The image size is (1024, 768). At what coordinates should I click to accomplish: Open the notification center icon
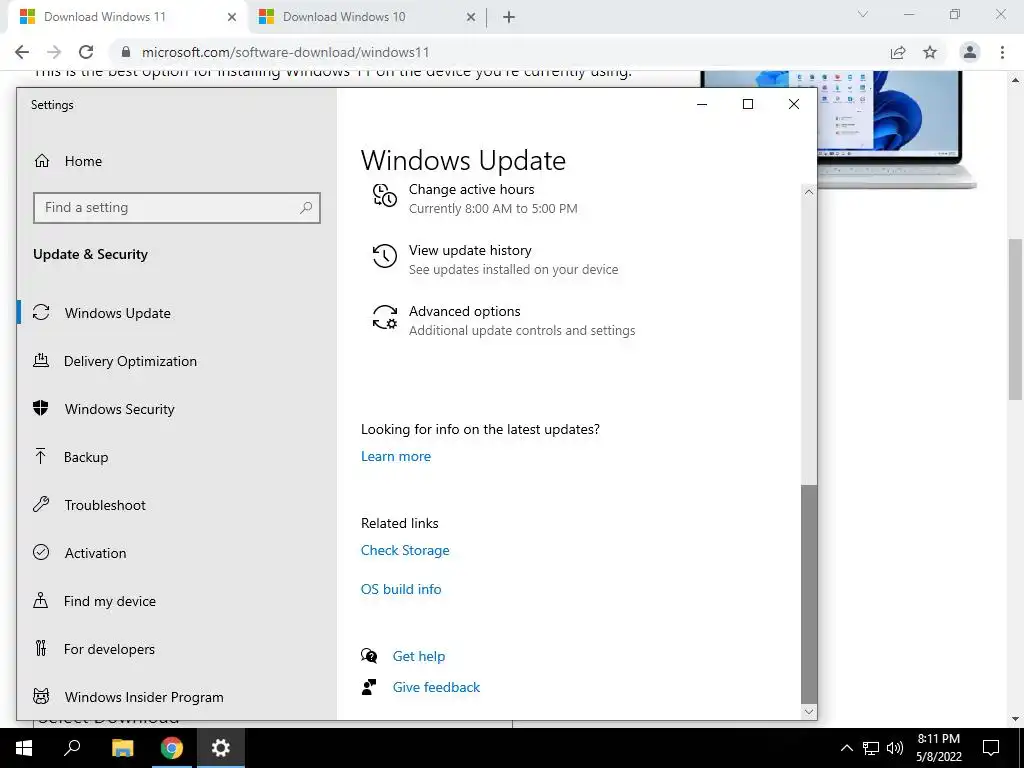[991, 748]
